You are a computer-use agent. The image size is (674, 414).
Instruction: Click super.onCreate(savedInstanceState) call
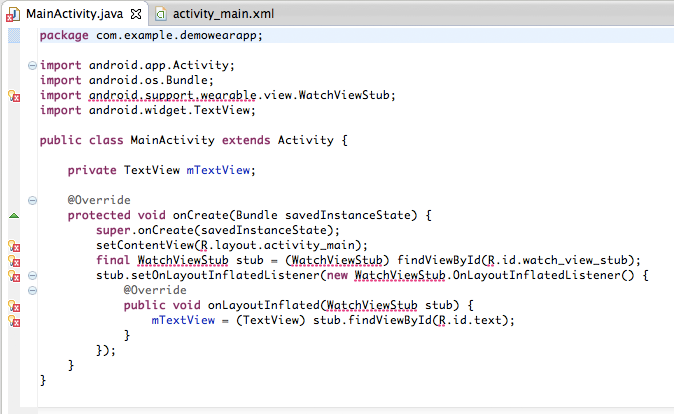tap(214, 230)
